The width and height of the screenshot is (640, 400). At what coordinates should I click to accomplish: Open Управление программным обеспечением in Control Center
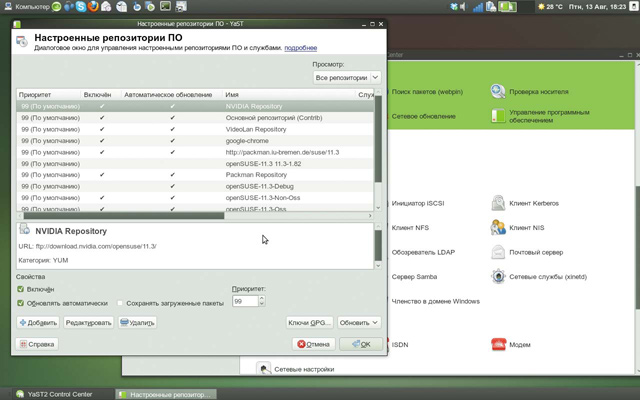[x=540, y=116]
